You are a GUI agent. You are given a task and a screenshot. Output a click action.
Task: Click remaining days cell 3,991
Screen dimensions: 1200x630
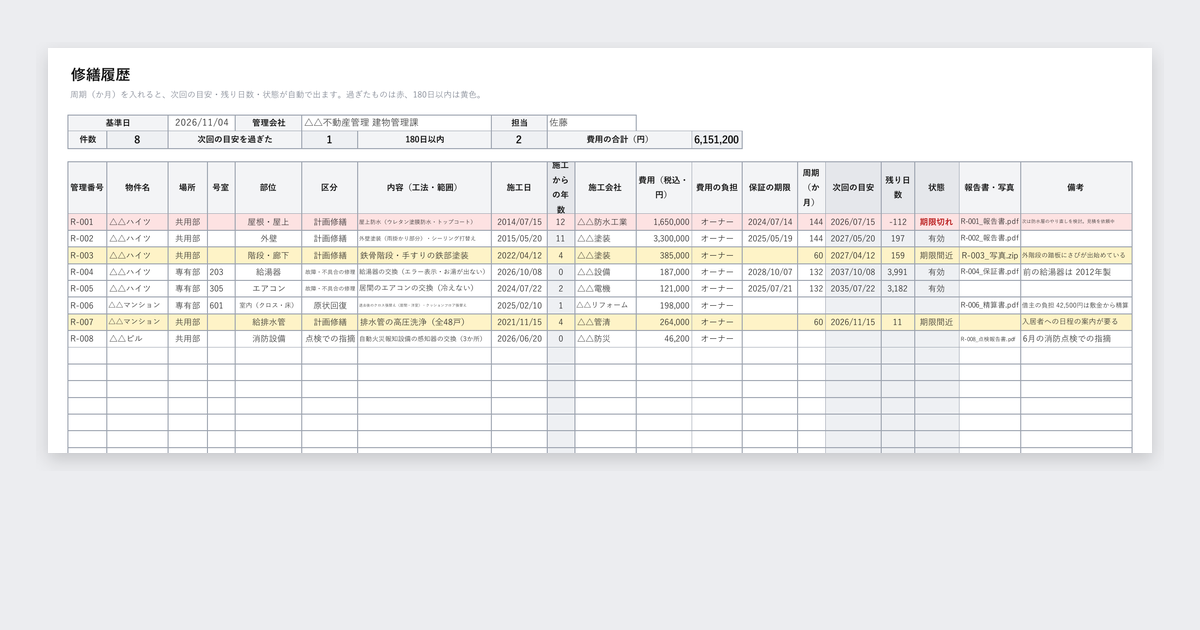point(897,272)
